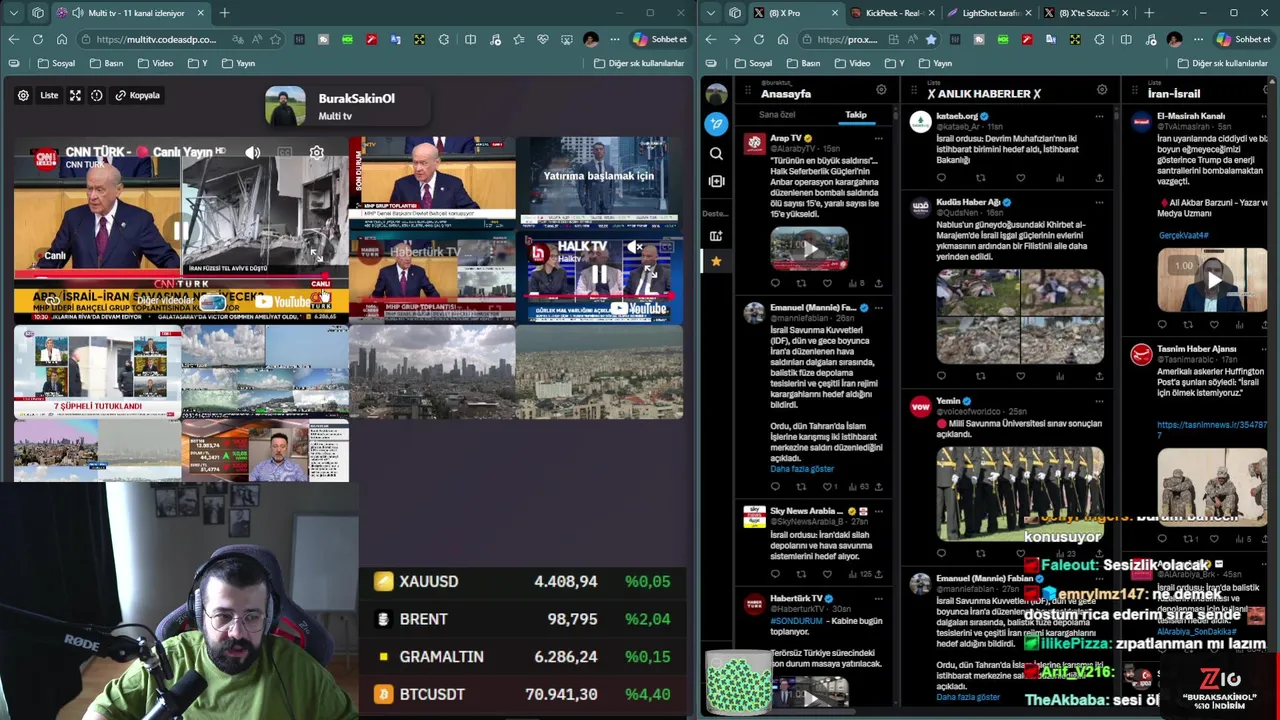This screenshot has width=1280, height=720.
Task: Open CNN TÜRK player settings gear
Action: [x=317, y=153]
